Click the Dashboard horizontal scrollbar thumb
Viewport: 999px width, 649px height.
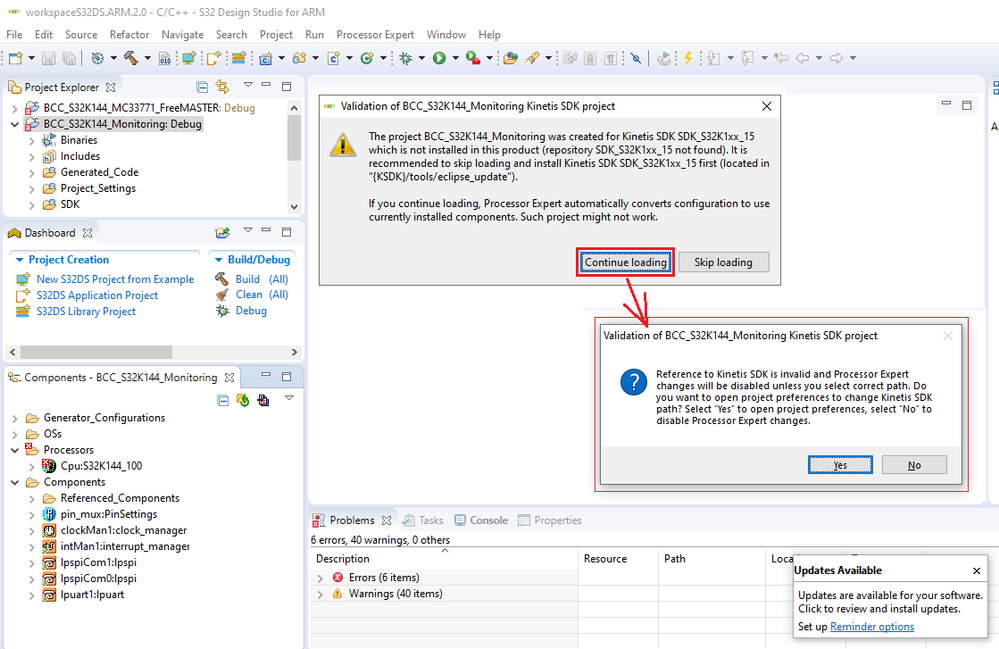point(96,352)
